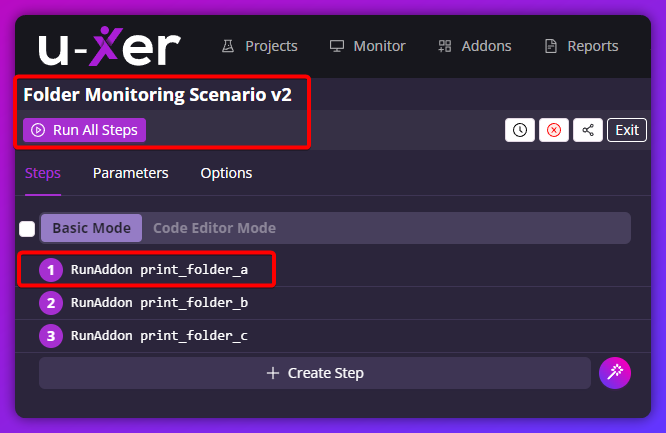Click the purple number 2 step badge
666x433 pixels.
point(51,303)
